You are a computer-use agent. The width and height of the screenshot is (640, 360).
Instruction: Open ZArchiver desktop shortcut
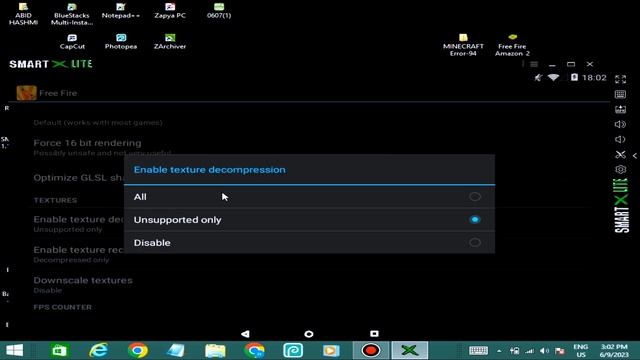point(170,42)
